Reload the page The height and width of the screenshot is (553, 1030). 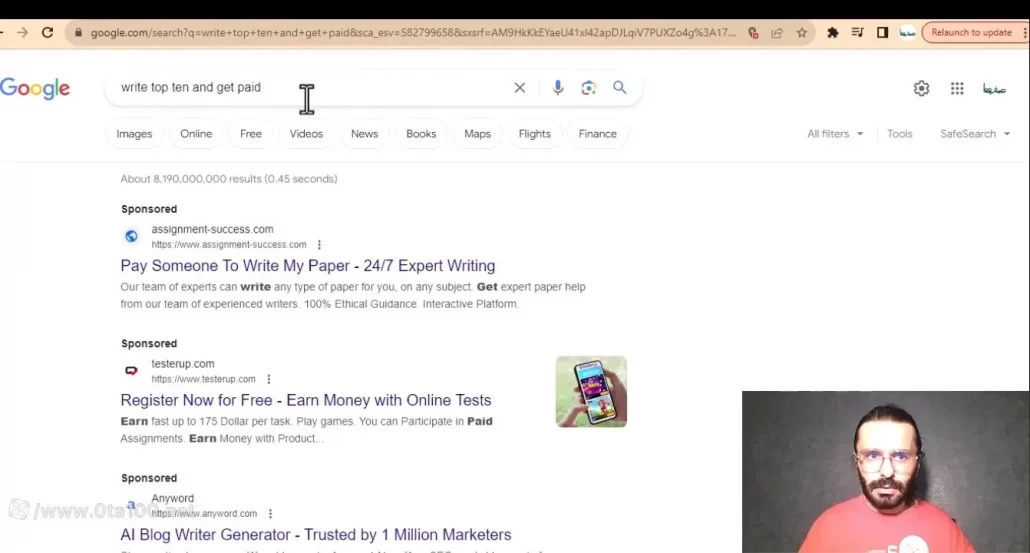(x=47, y=32)
